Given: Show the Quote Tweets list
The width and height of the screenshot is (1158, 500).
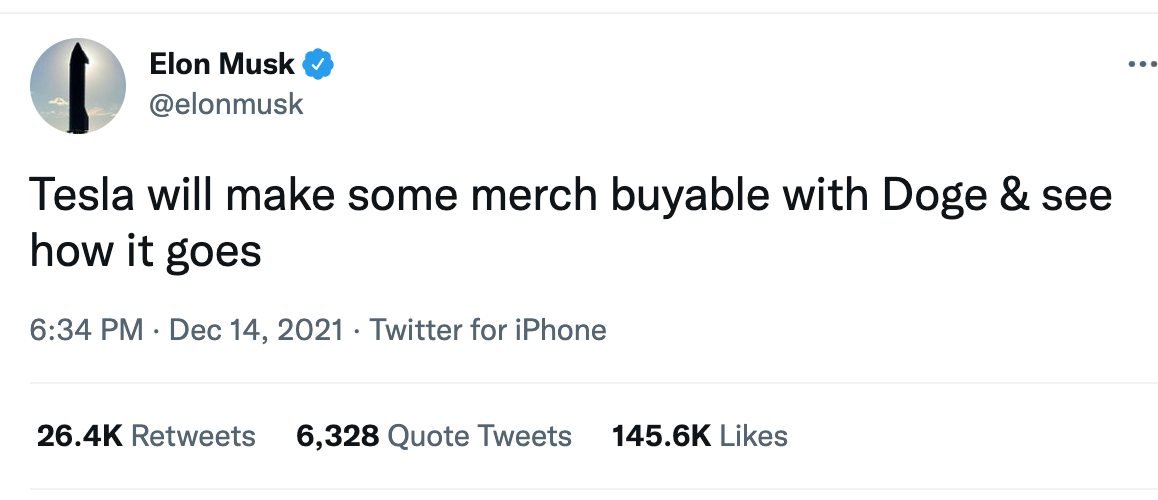Looking at the screenshot, I should [x=479, y=436].
